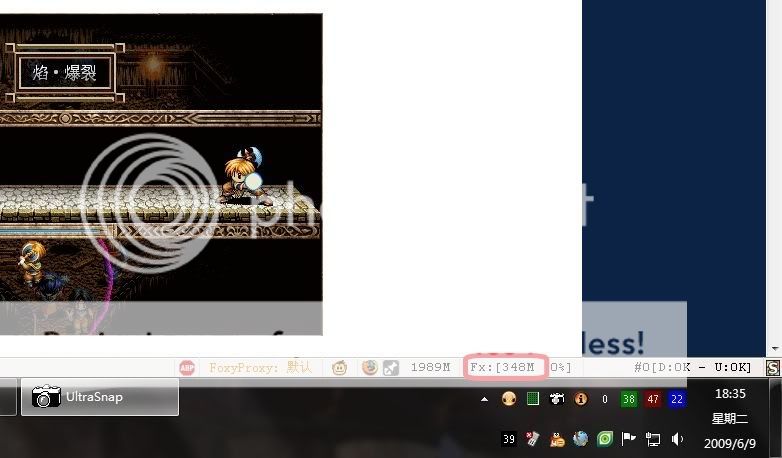Click the gray wrench status bar icon
Image resolution: width=782 pixels, height=458 pixels.
pyautogui.click(x=391, y=368)
